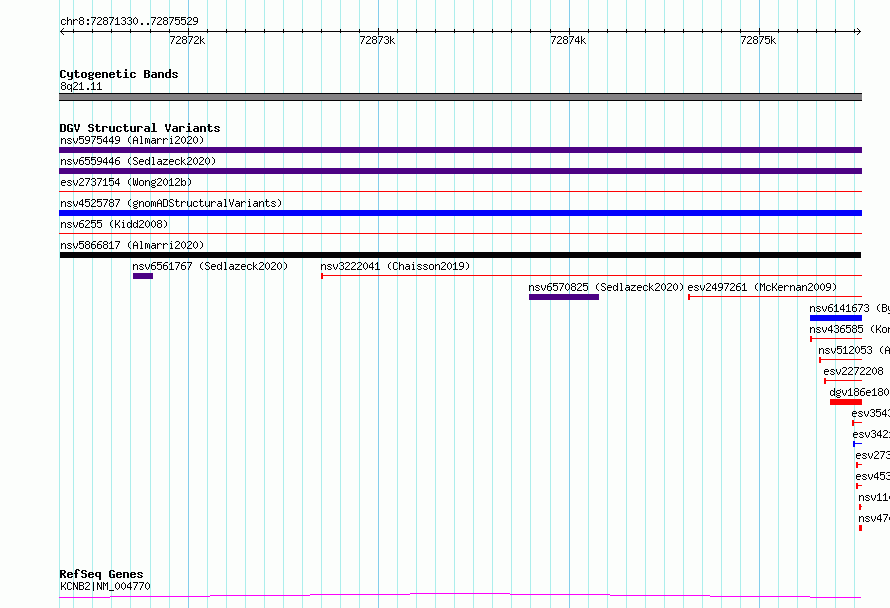Open the KCNB2|NM_004770 gene label
Screen dimensions: 890x608
point(105,586)
